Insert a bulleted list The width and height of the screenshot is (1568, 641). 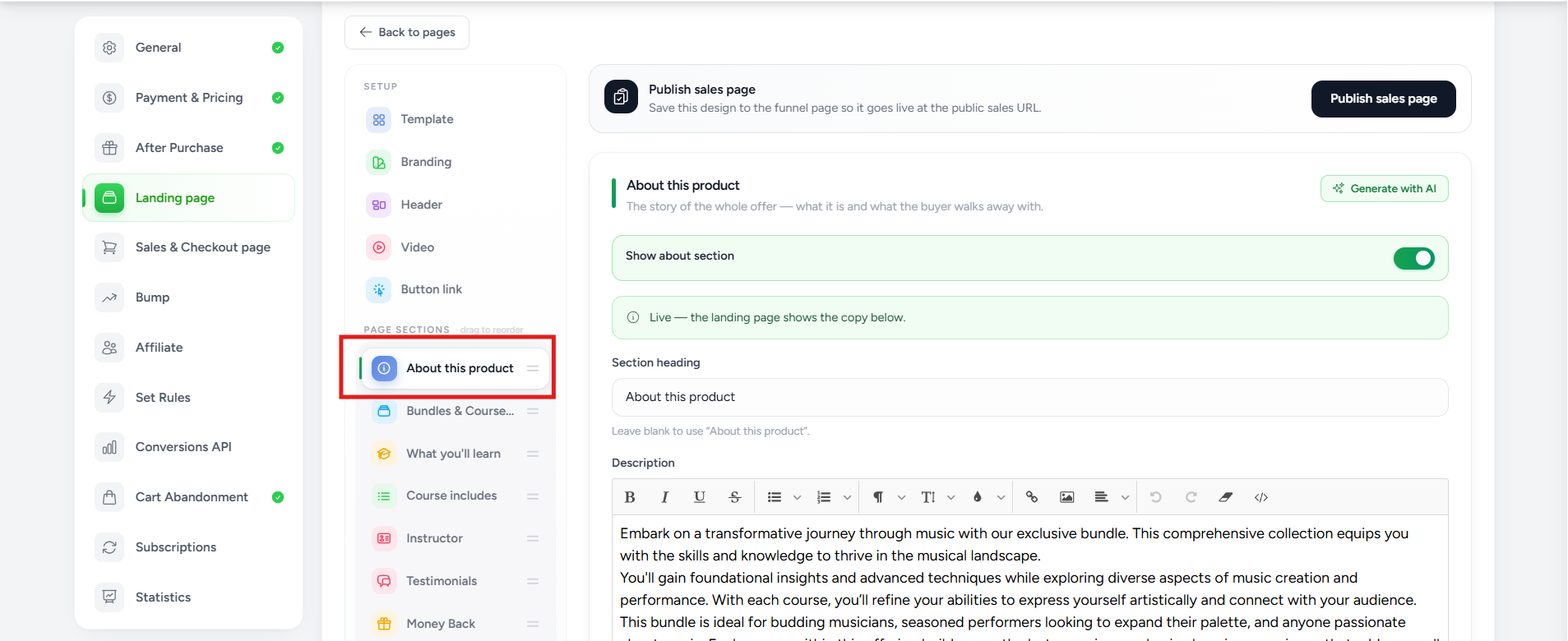[x=775, y=497]
